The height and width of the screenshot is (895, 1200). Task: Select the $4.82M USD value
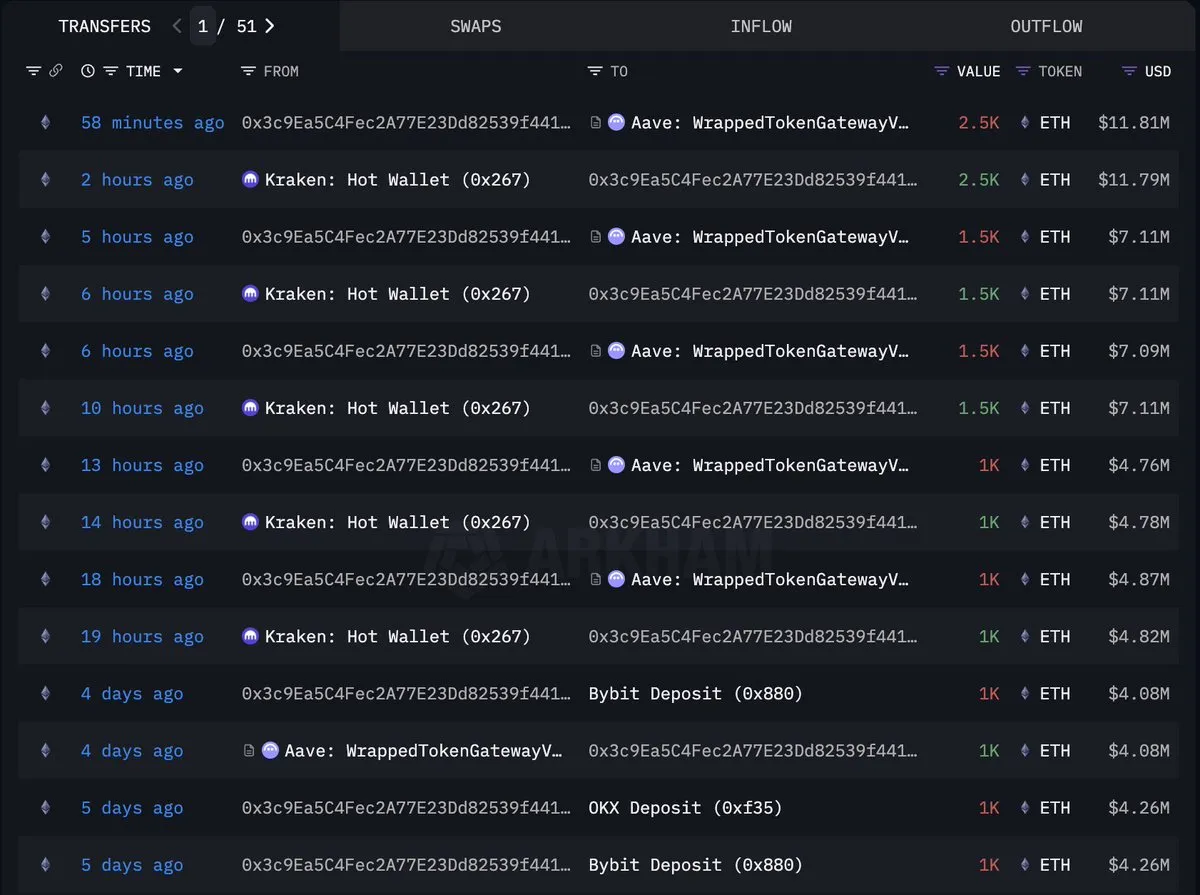(1139, 636)
